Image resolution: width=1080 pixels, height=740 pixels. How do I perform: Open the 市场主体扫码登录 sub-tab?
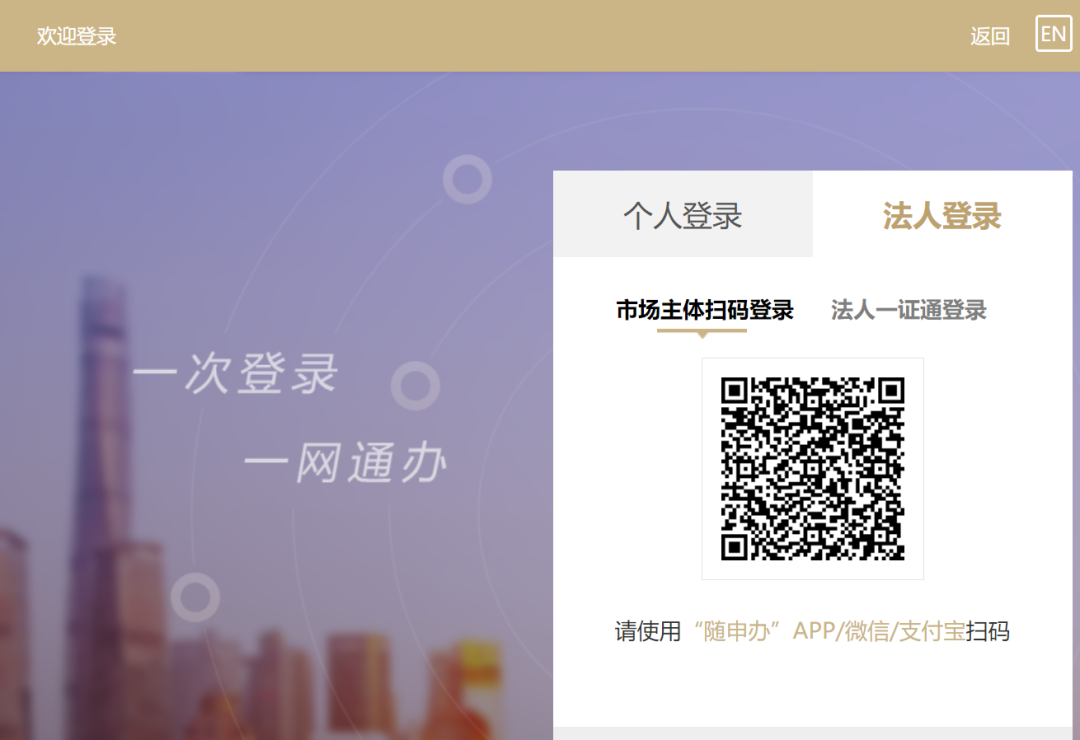[x=704, y=310]
